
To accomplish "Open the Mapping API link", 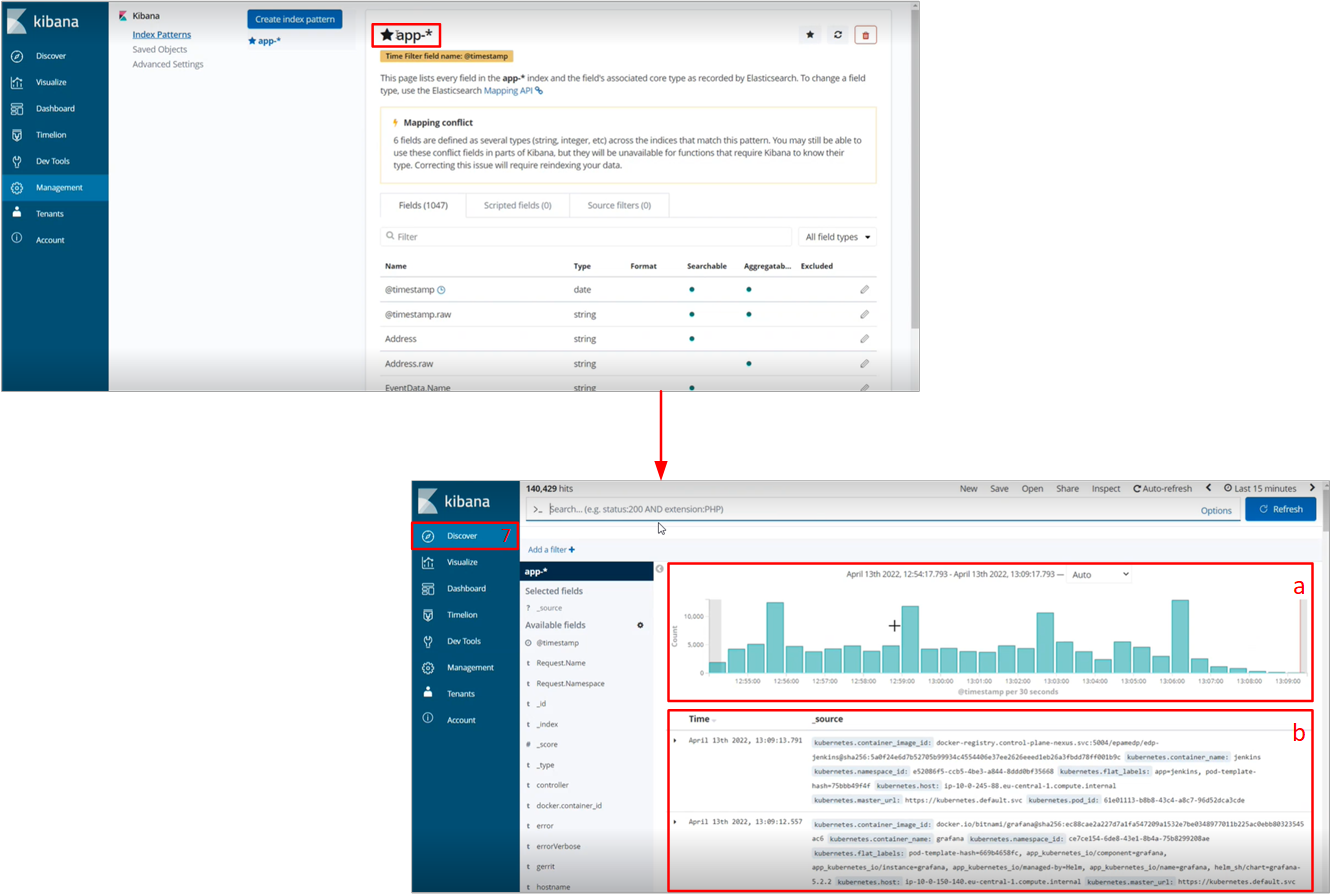I will click(513, 90).
